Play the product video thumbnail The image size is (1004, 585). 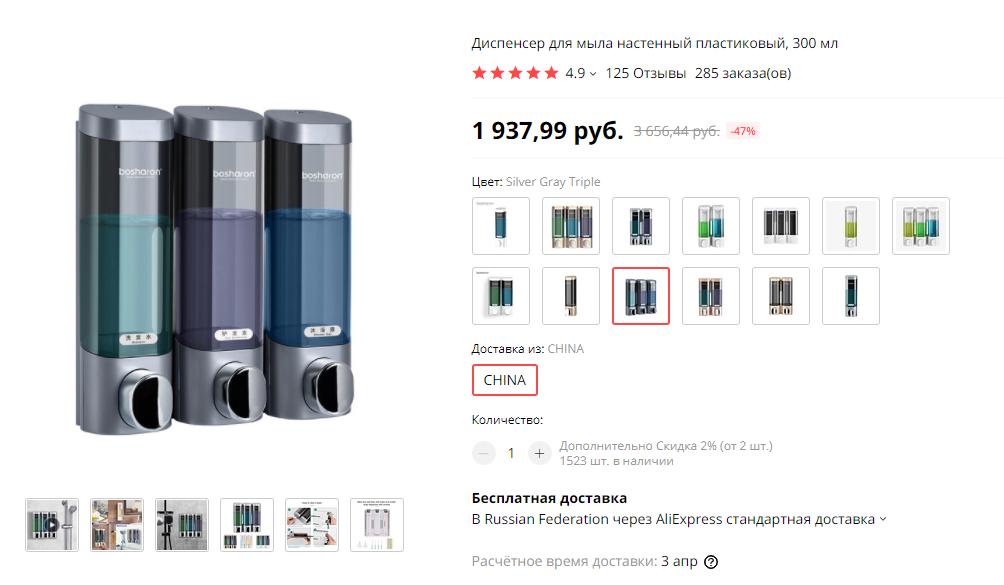[52, 525]
